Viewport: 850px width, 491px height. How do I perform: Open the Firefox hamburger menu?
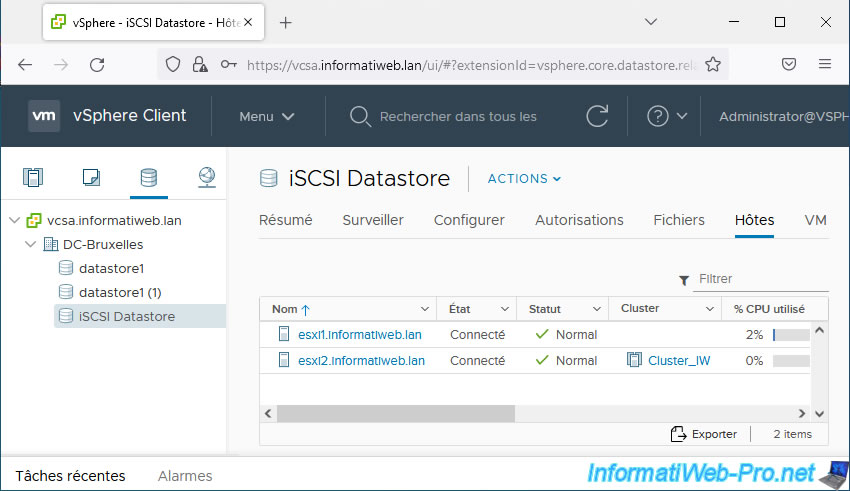click(825, 64)
